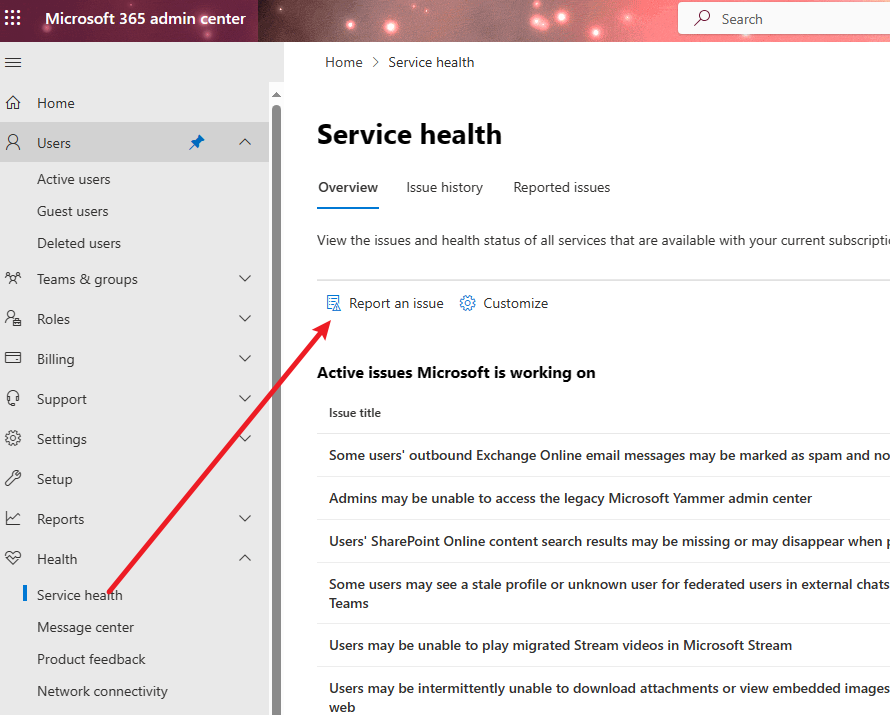The height and width of the screenshot is (715, 890).
Task: Click the Roles icon in sidebar
Action: pos(13,318)
